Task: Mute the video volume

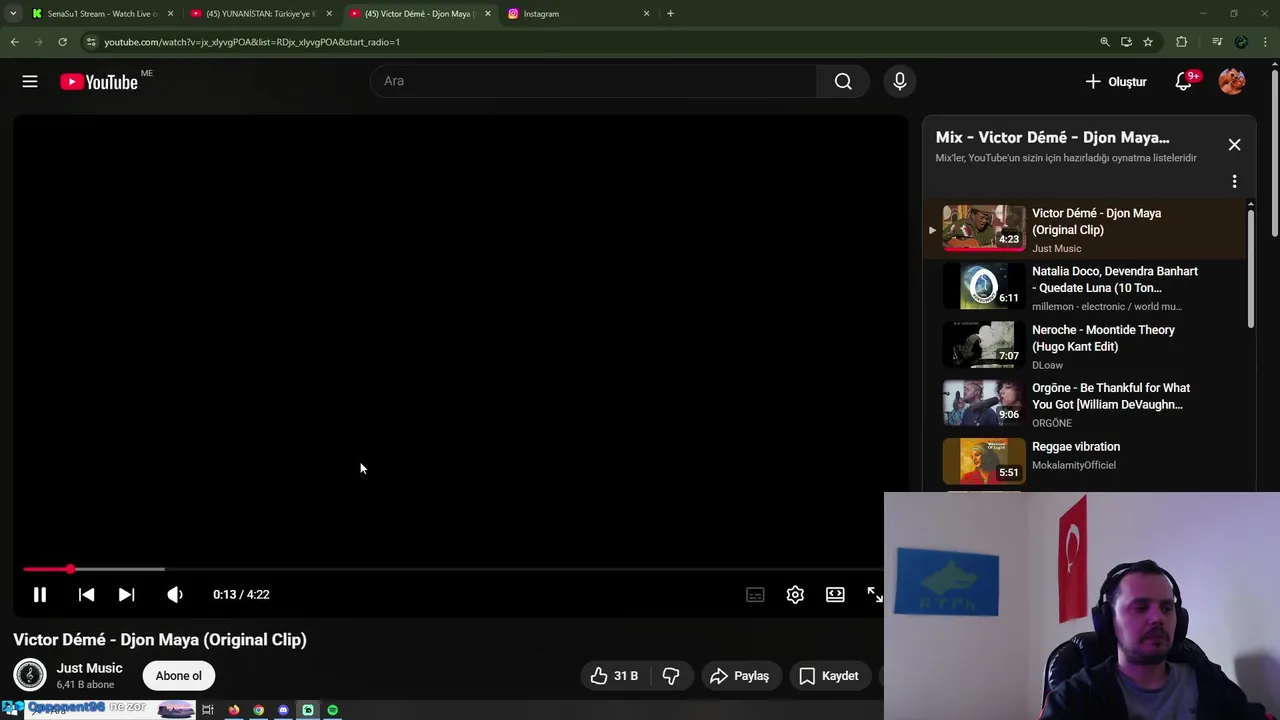Action: [x=175, y=594]
